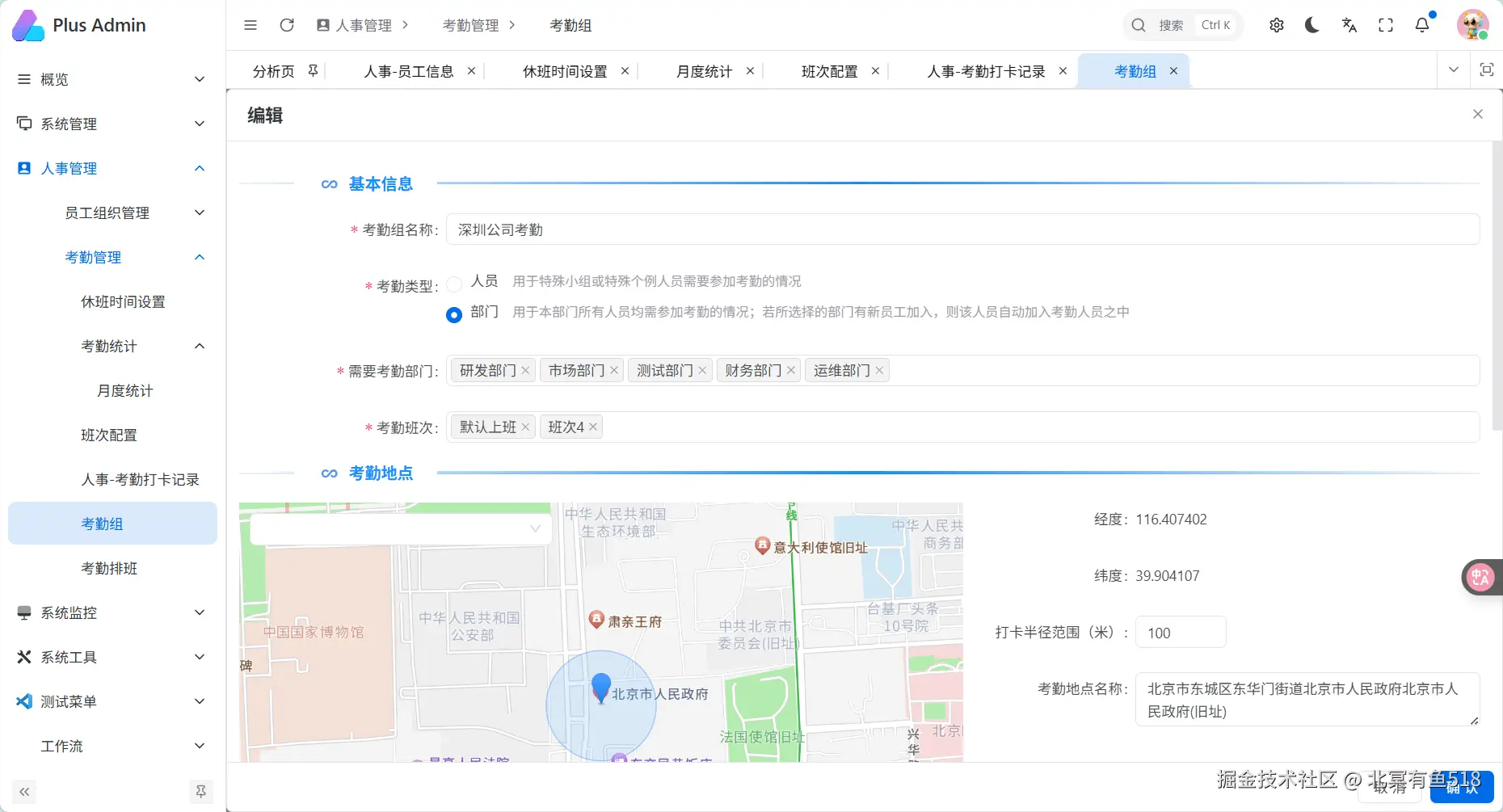Click the 需要考勤部门 multi-select field
This screenshot has height=812, width=1503.
[x=962, y=371]
